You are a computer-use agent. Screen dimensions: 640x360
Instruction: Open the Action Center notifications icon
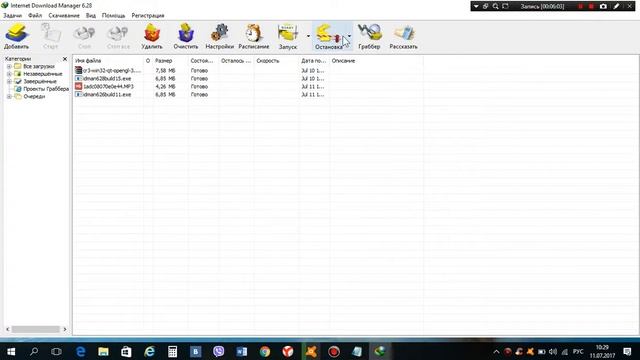coord(628,351)
